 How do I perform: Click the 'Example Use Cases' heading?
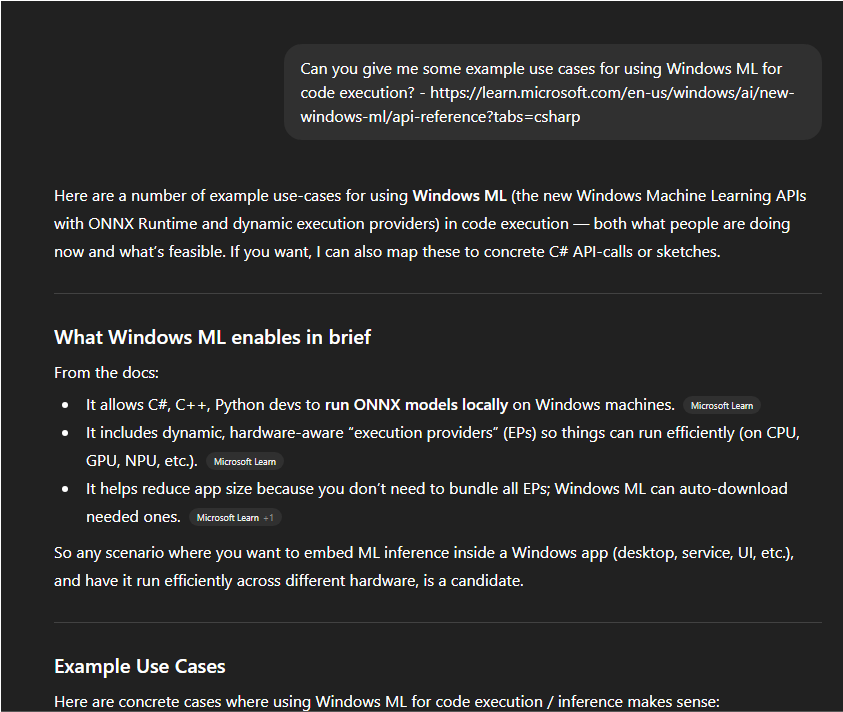click(140, 666)
